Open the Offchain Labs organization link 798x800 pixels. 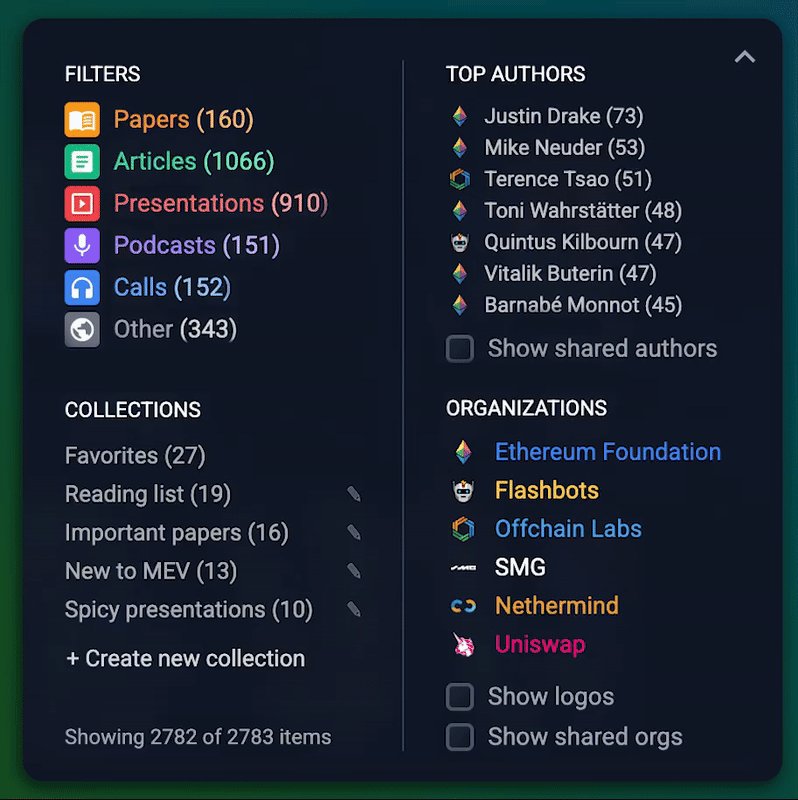(x=568, y=529)
